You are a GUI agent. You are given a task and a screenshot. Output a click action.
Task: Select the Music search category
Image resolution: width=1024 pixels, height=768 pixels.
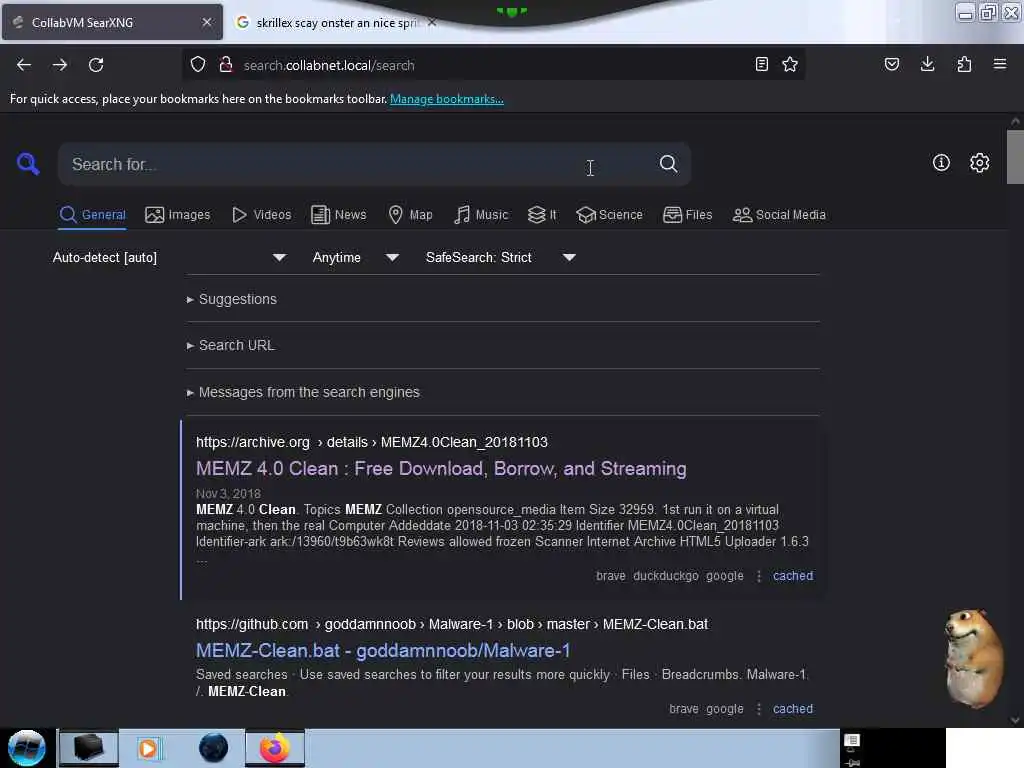click(481, 215)
